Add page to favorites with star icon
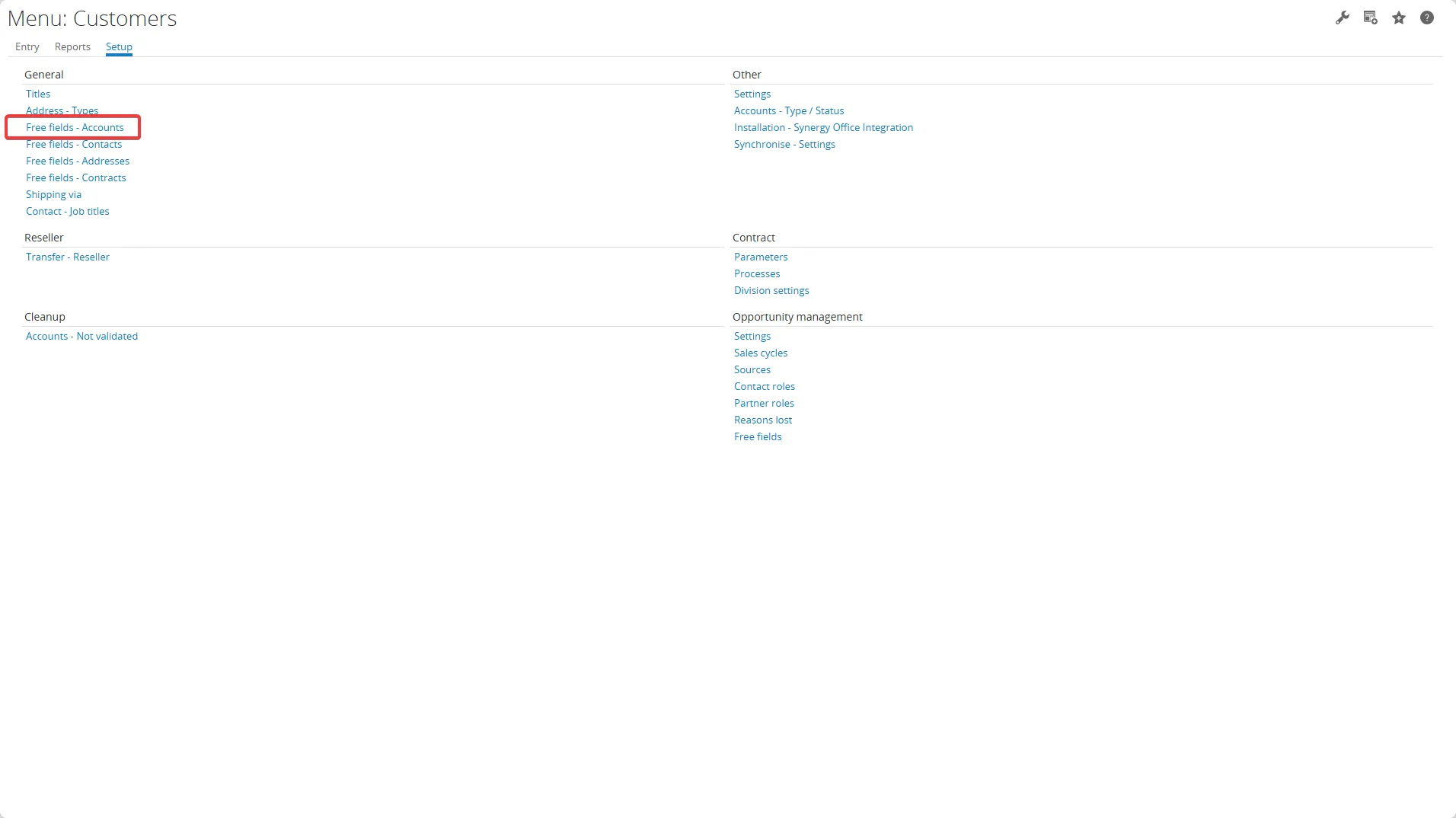Screen dimensions: 1456x818 click(1399, 18)
